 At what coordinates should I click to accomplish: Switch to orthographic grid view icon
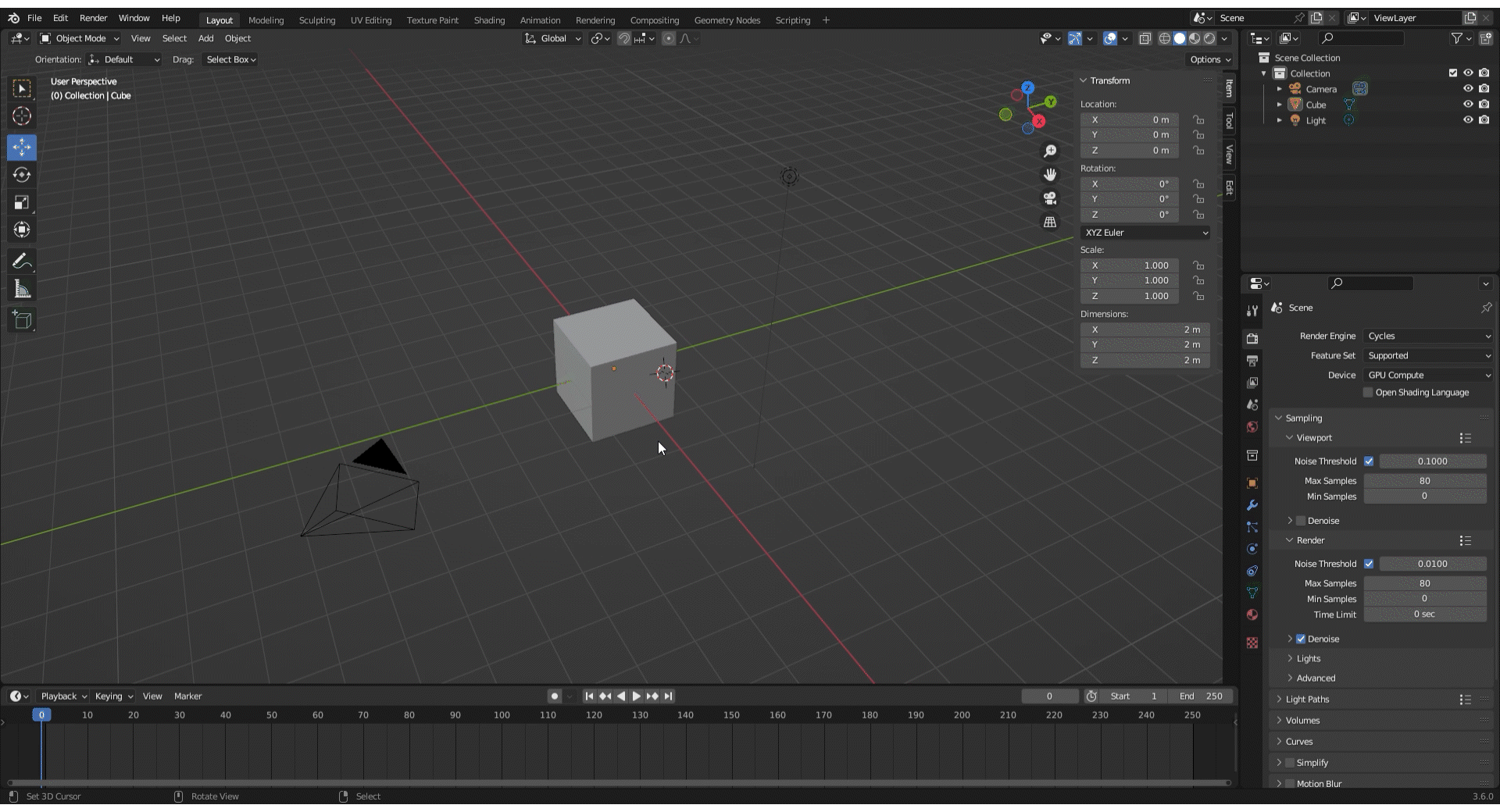coord(1050,223)
